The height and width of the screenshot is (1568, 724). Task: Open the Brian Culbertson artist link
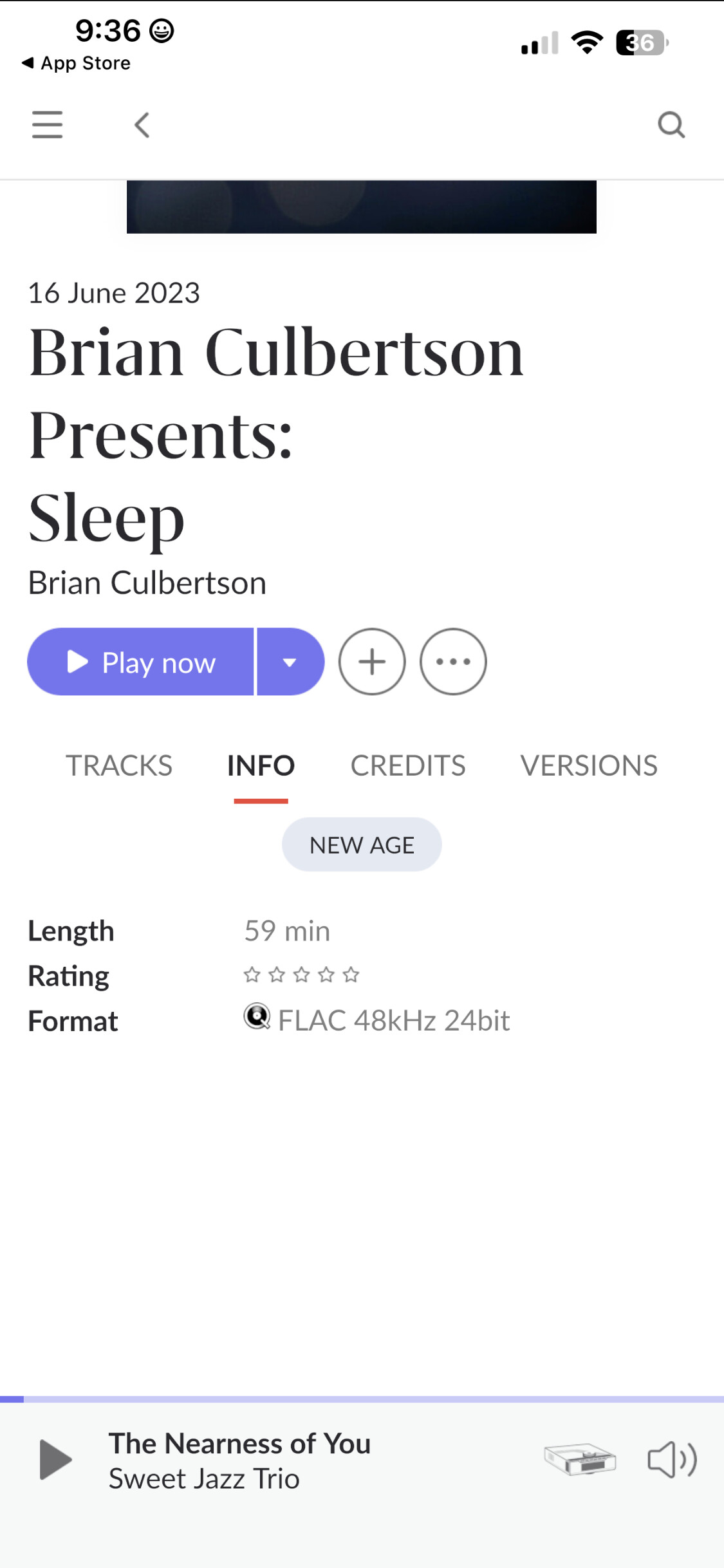(x=147, y=583)
